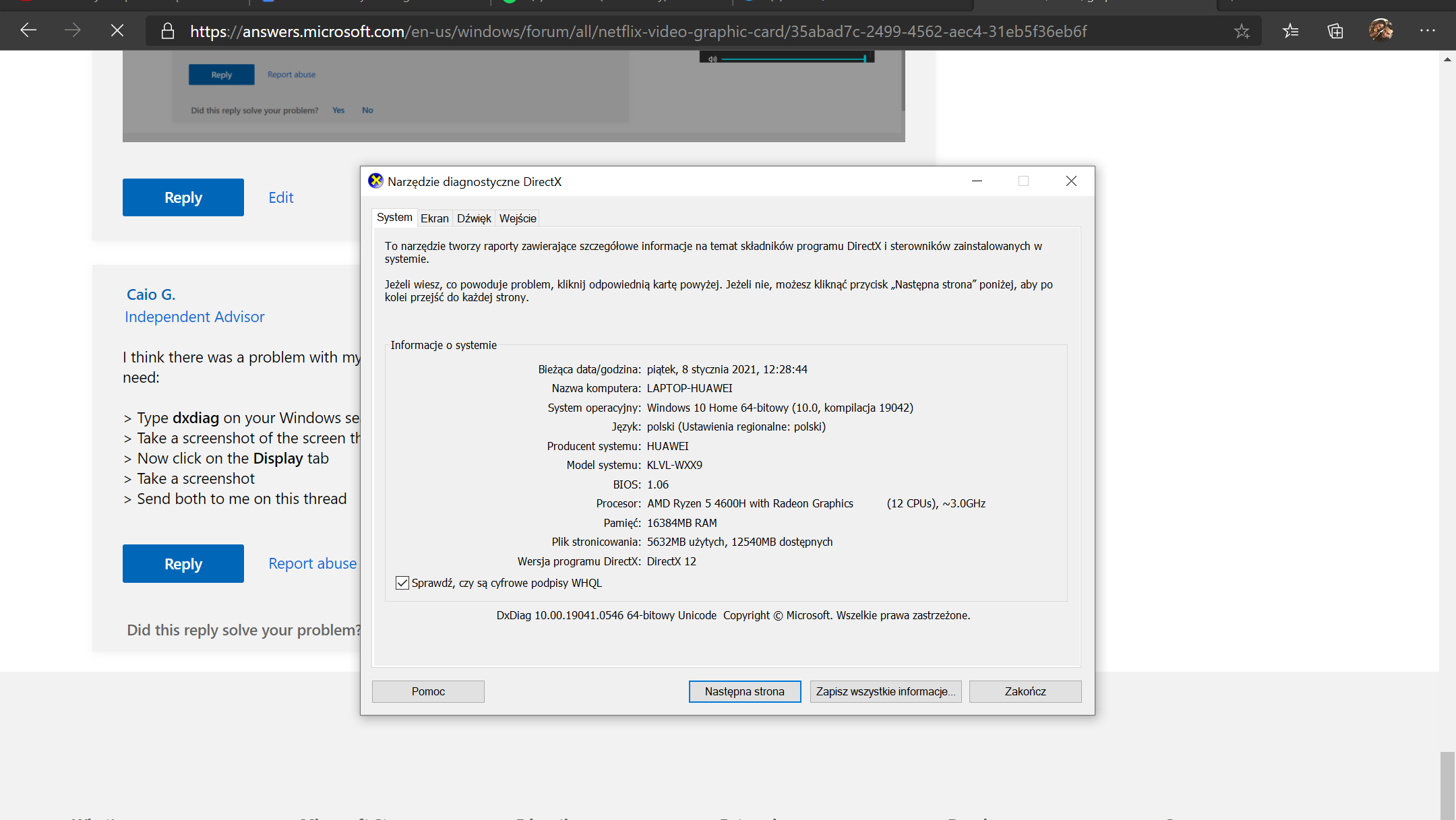View site info via lock icon

168,31
